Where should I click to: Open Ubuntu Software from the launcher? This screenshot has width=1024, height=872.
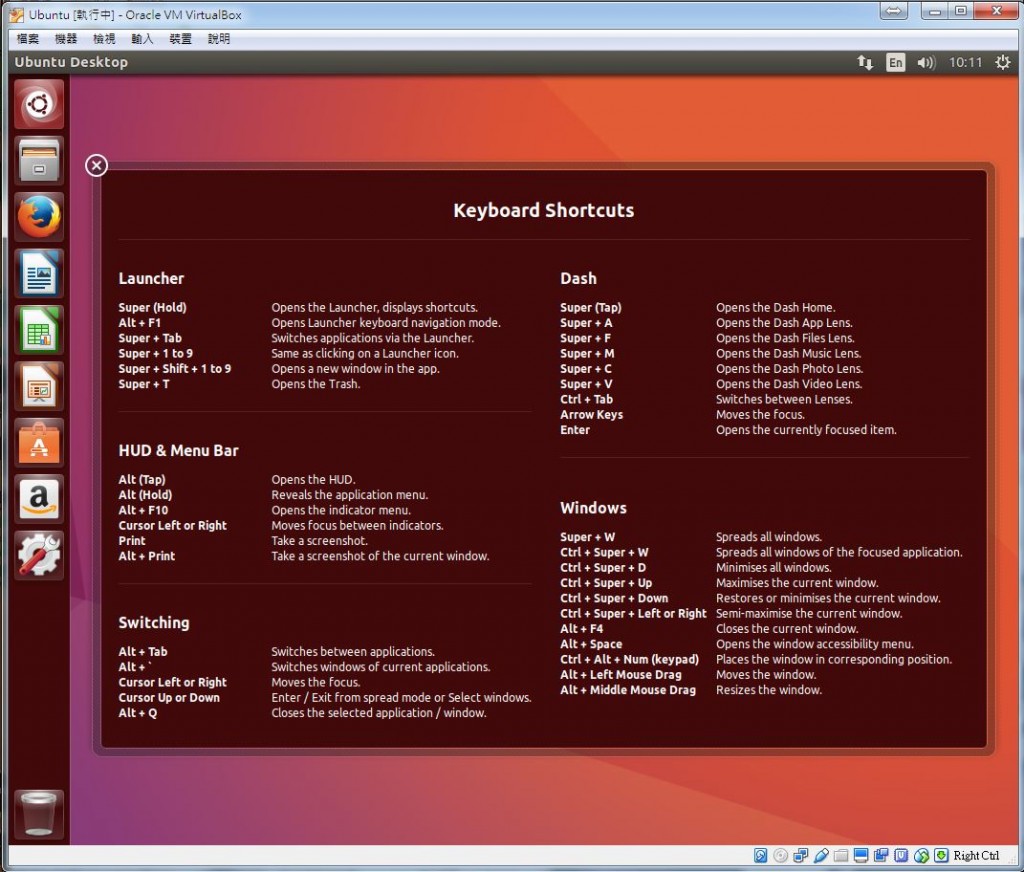[39, 442]
